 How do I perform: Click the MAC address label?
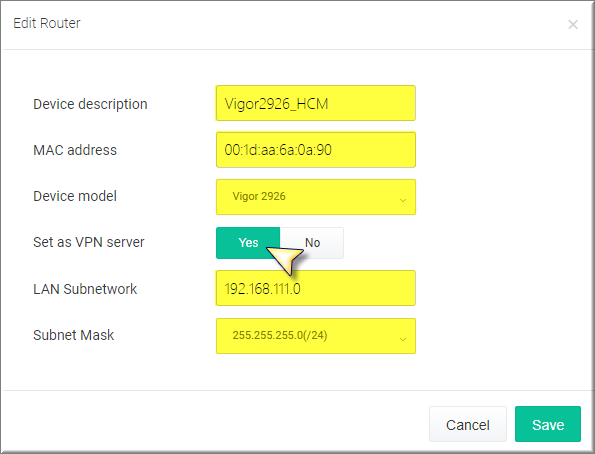[75, 150]
